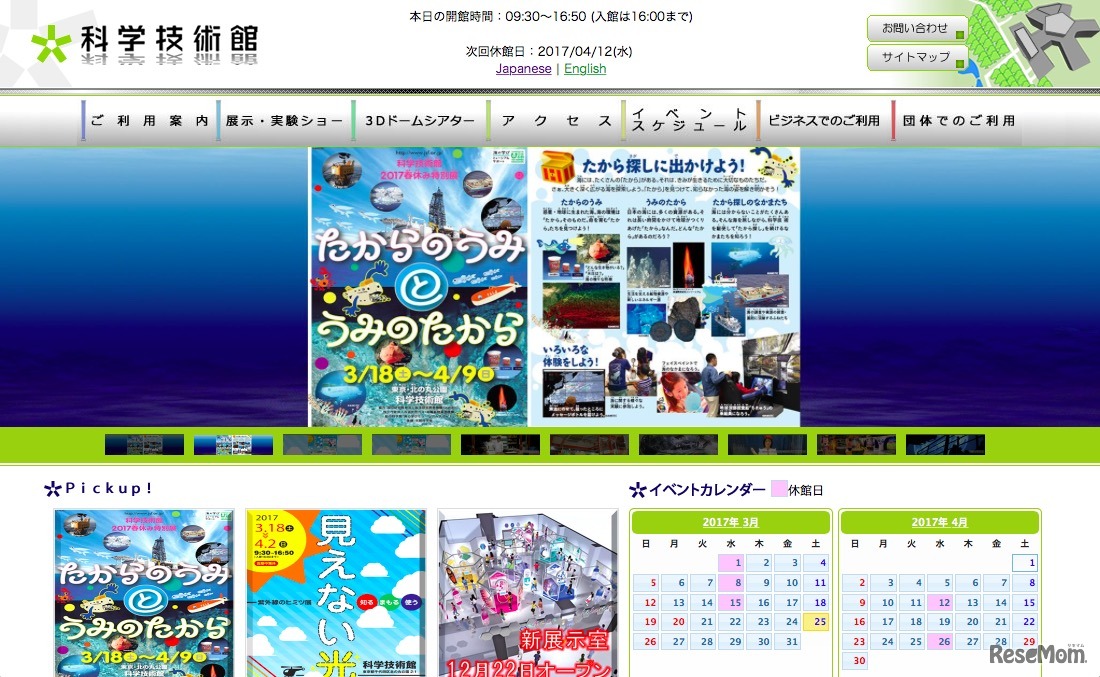Select March 5 in the calendar
This screenshot has width=1100, height=677.
coord(645,582)
